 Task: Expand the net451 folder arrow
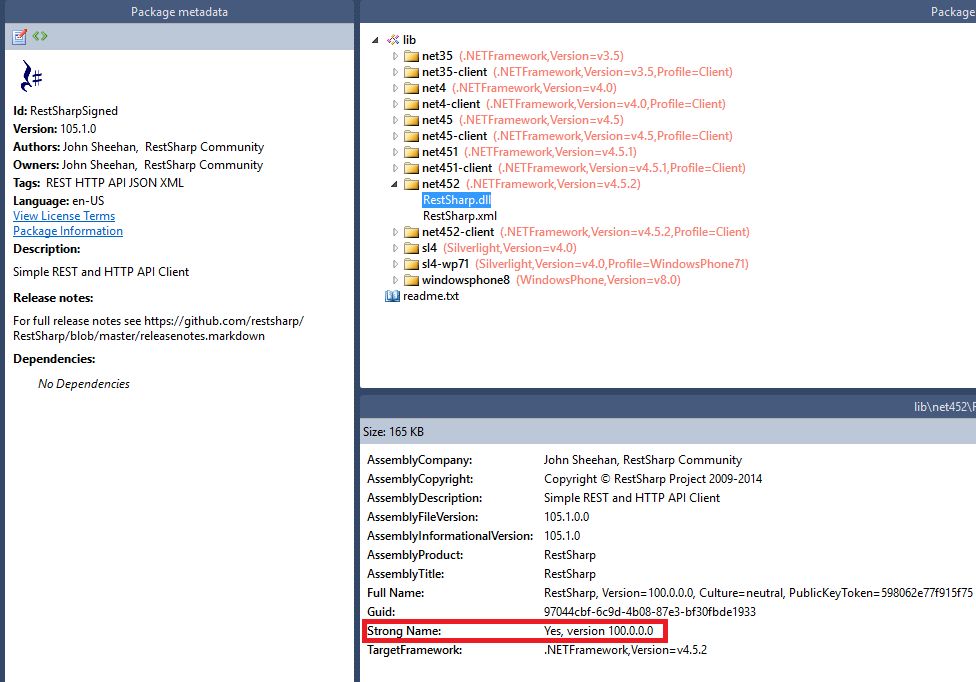point(395,152)
